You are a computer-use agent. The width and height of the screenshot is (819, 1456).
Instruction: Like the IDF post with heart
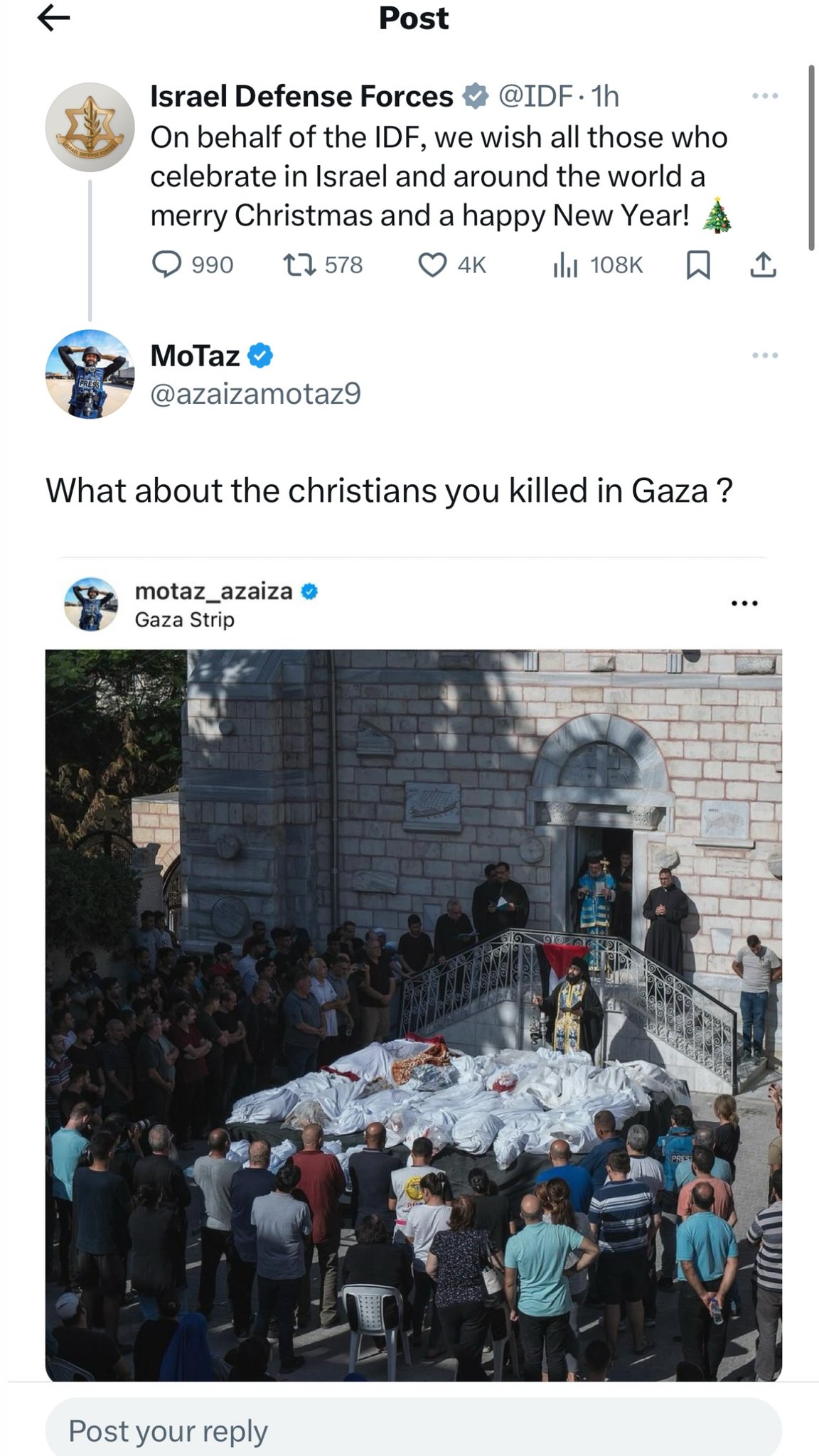[x=432, y=265]
